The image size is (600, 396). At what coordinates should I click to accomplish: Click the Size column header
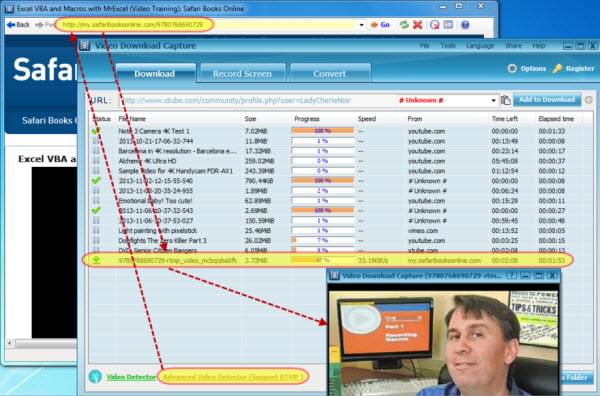[x=250, y=119]
